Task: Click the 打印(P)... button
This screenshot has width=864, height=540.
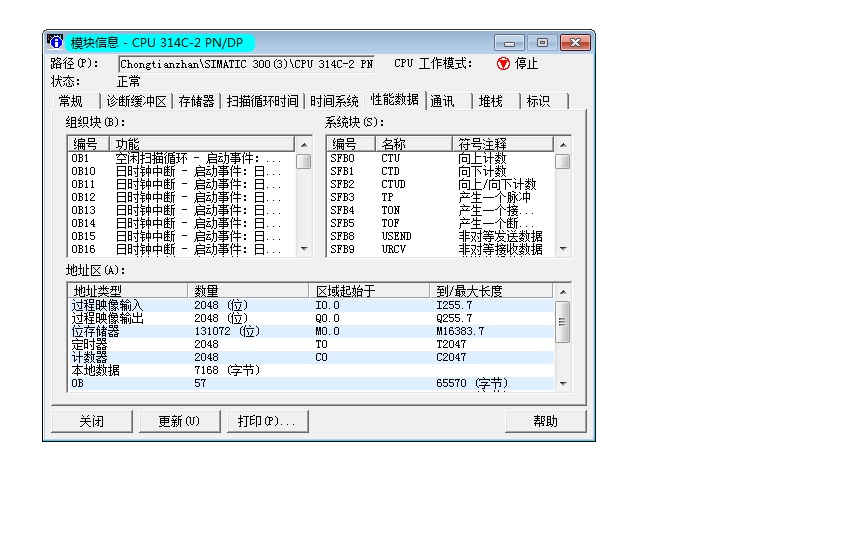Action: pyautogui.click(x=267, y=422)
